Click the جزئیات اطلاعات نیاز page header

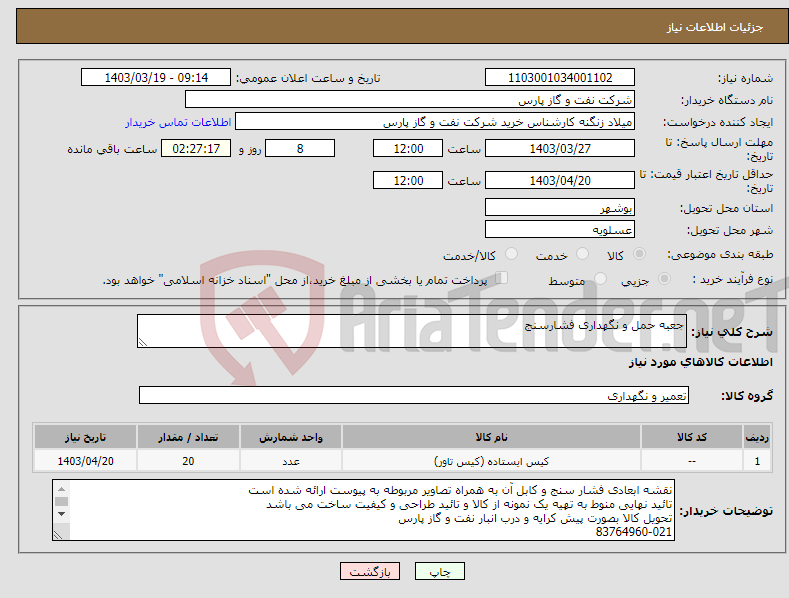[x=715, y=27]
